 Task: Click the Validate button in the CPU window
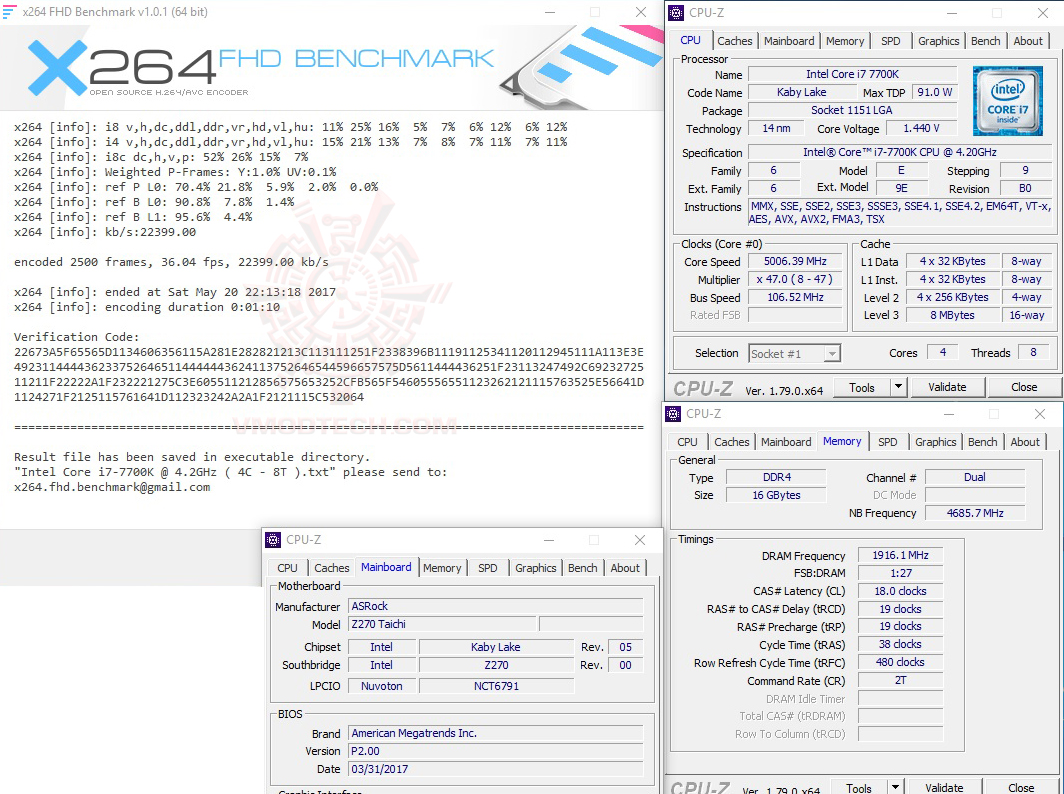(x=947, y=386)
